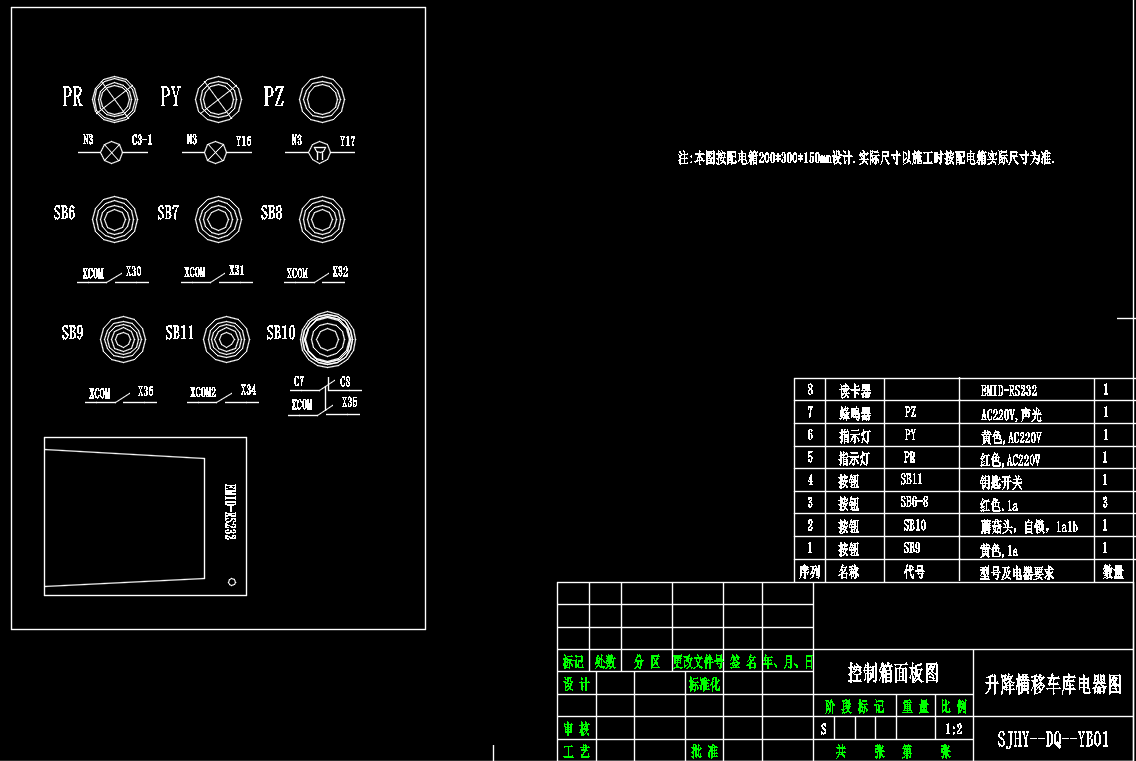1136x761 pixels.
Task: Click the 1:2 scale value cell
Action: [953, 729]
